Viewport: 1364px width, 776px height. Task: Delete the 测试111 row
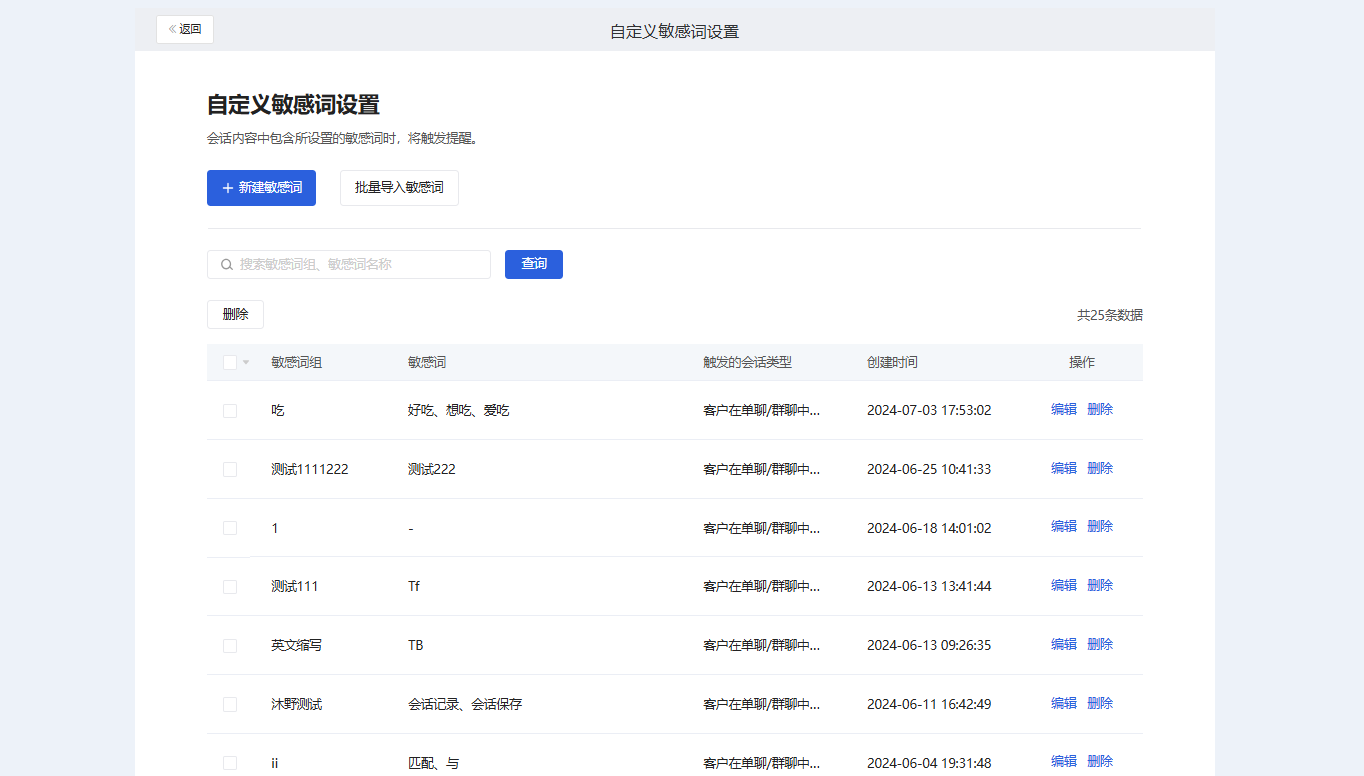click(1100, 585)
